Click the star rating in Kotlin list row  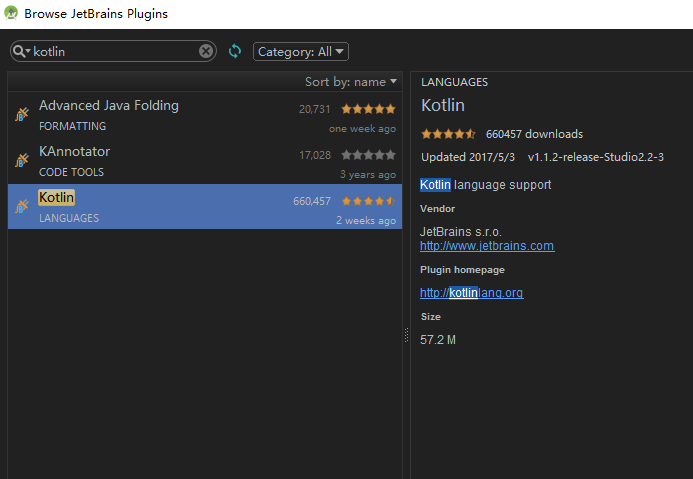(368, 201)
